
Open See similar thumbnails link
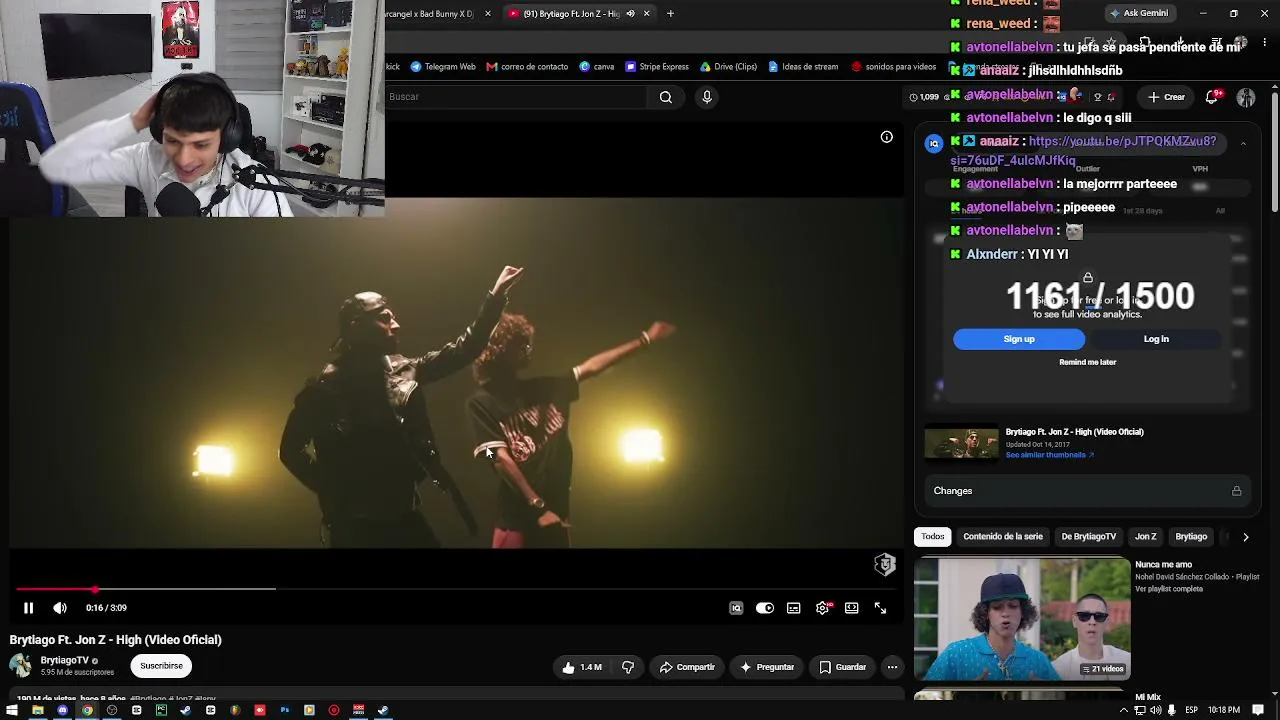point(1049,455)
